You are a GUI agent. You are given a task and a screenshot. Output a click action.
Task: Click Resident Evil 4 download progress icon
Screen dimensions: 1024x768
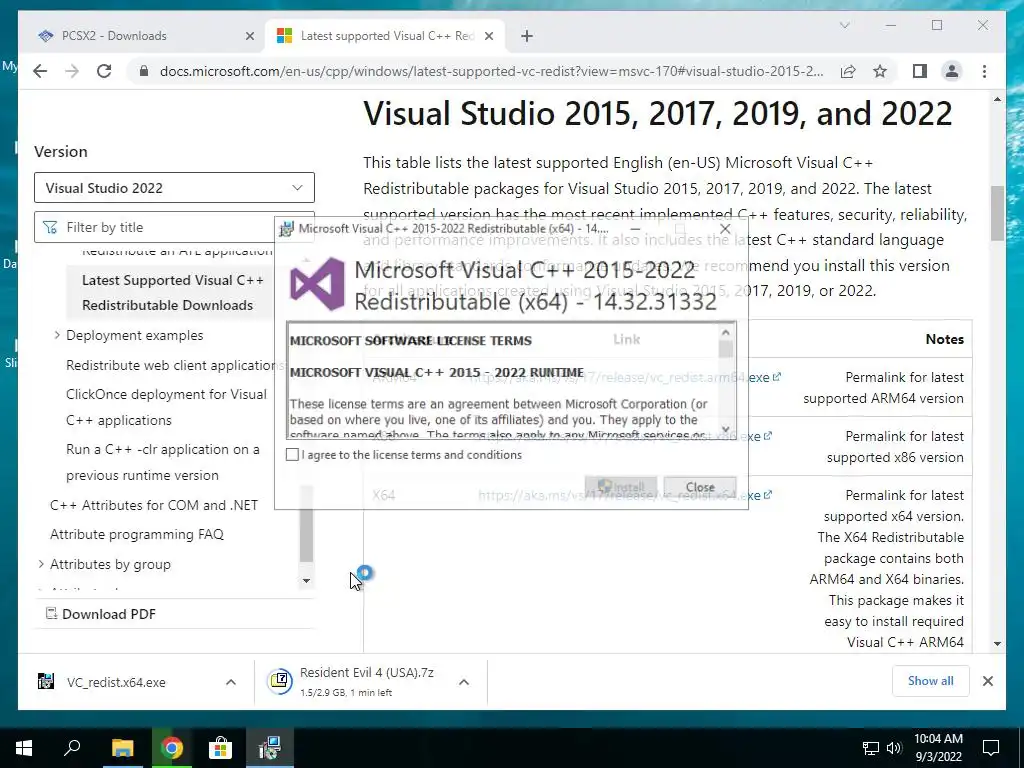coord(280,681)
